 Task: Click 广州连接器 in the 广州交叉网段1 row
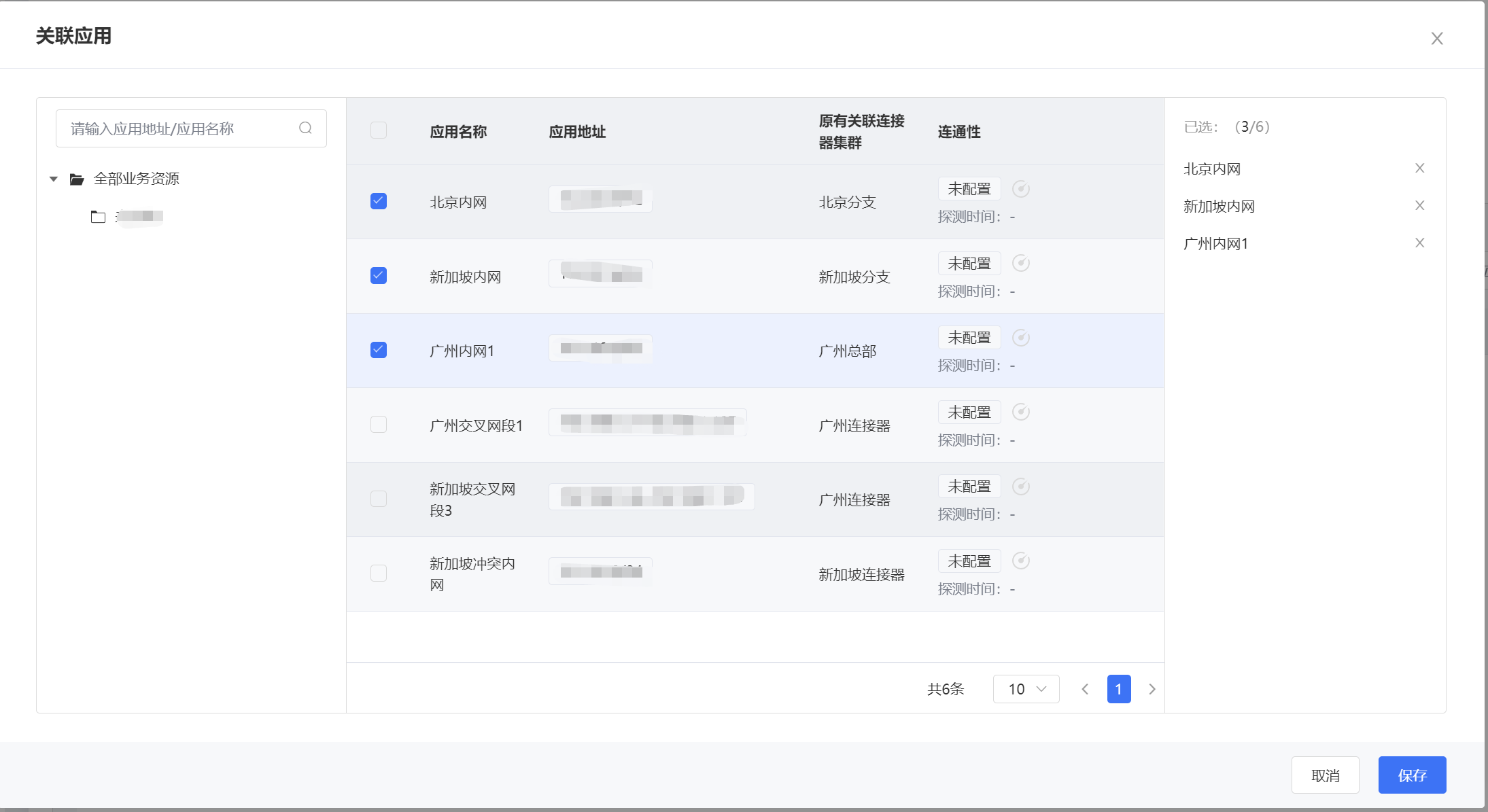[x=854, y=425]
